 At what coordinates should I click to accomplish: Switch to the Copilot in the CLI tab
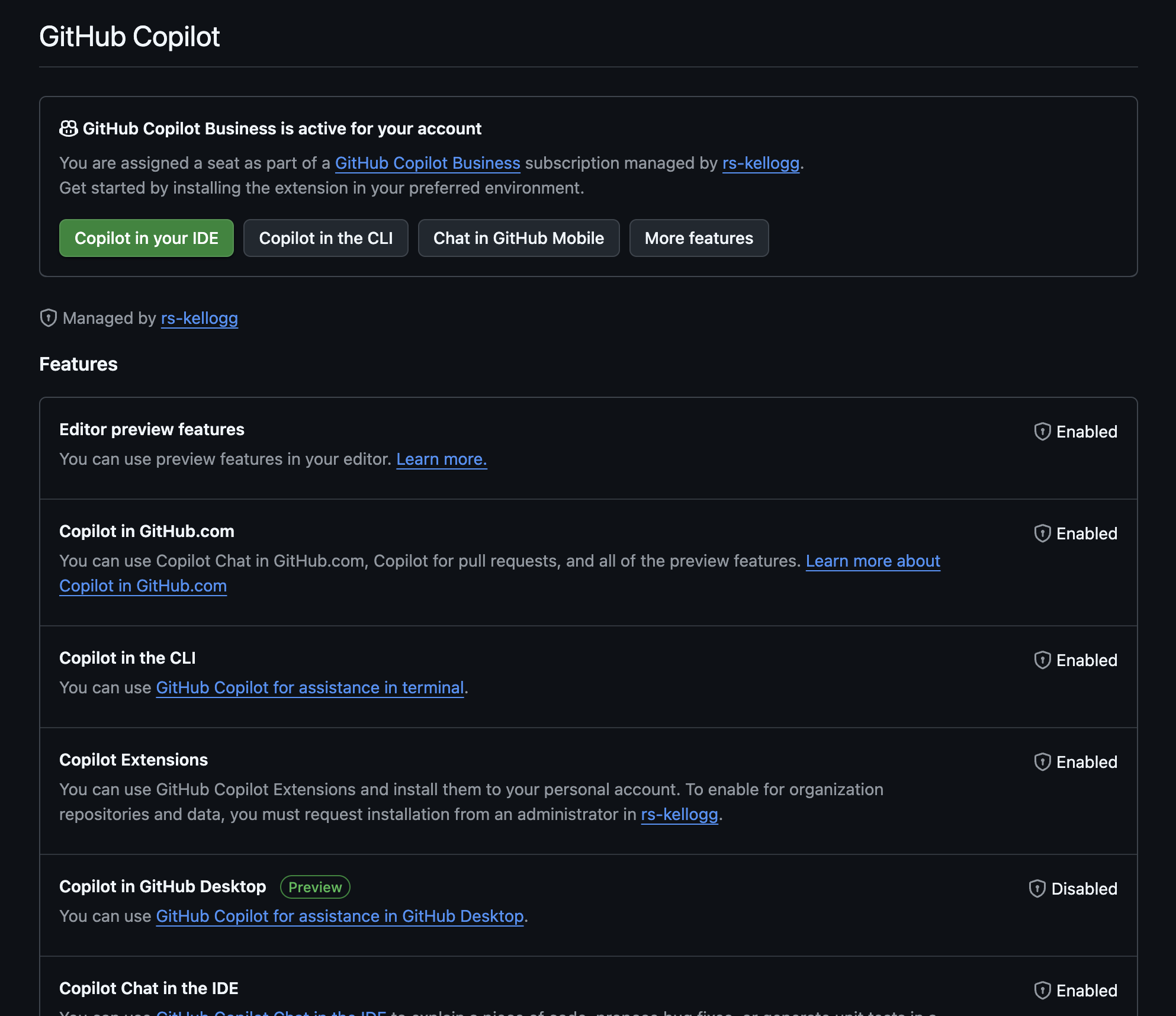click(326, 238)
